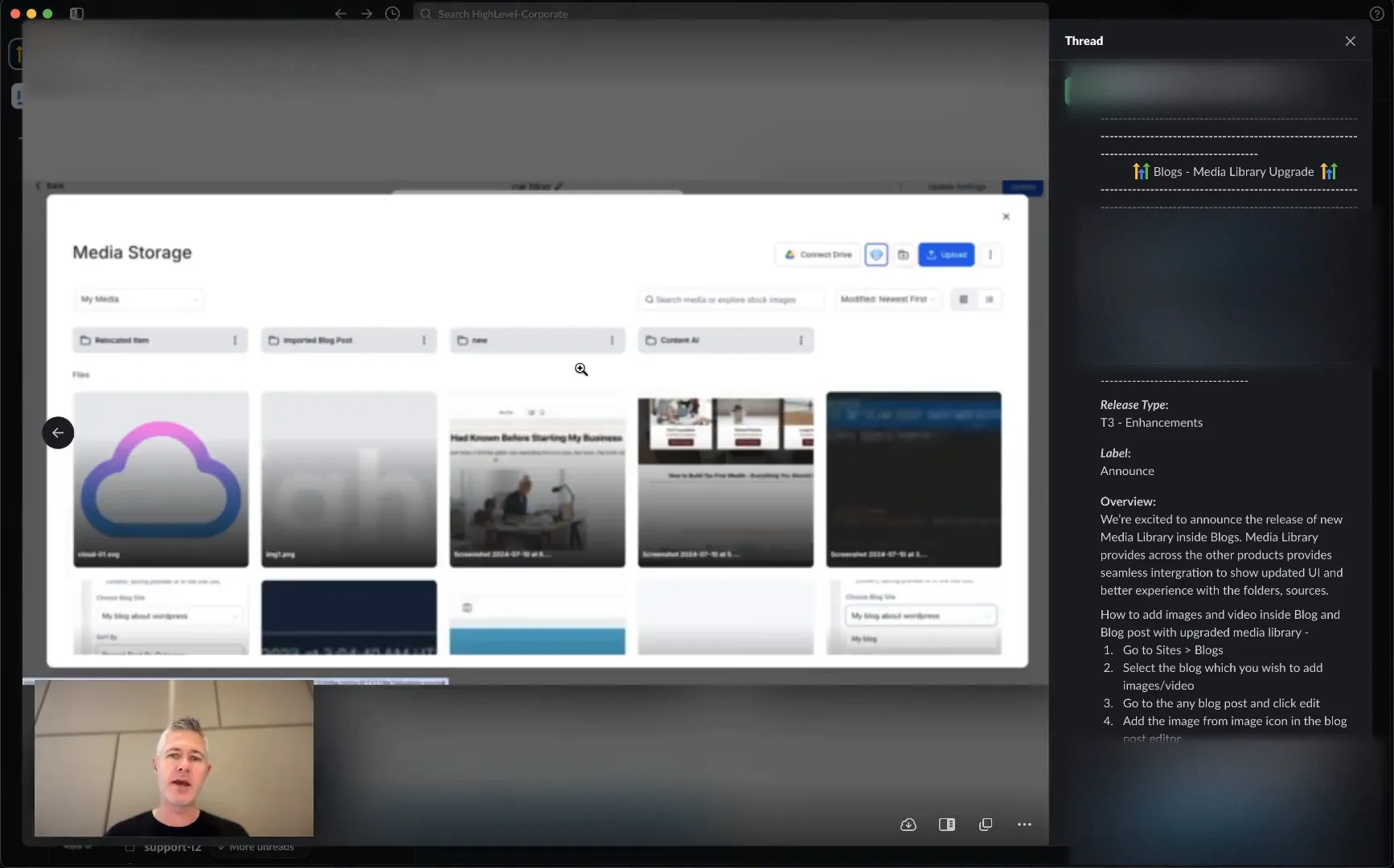This screenshot has width=1394, height=868.
Task: Open options dots on Imported Blog Post folder
Action: click(x=424, y=340)
